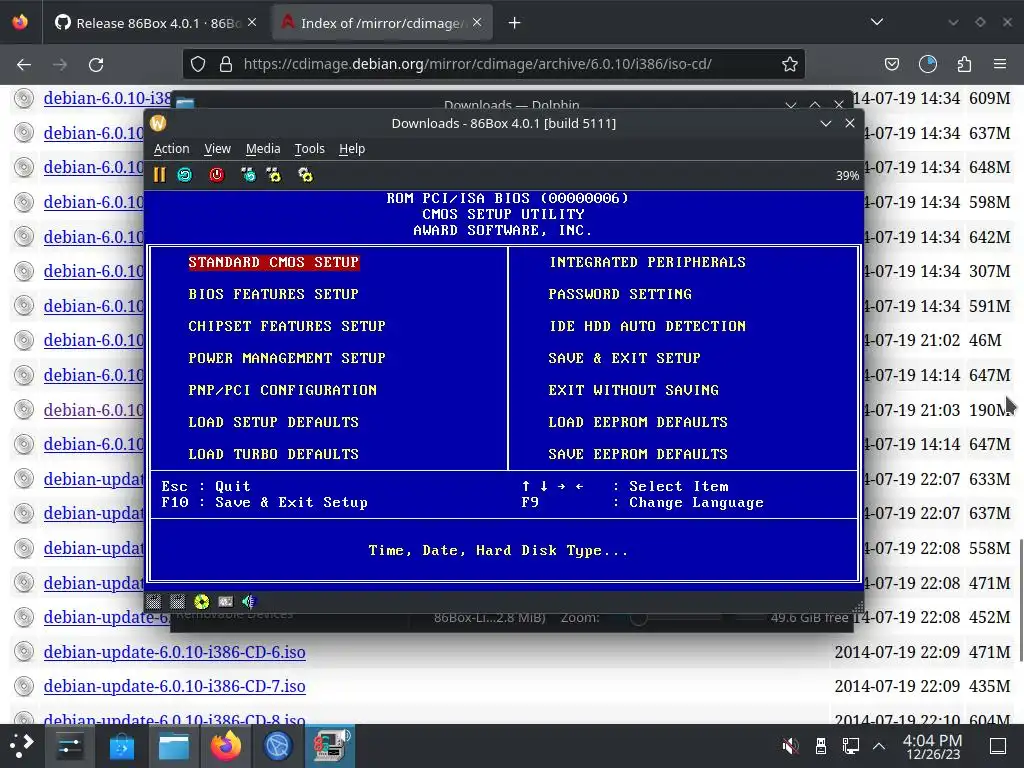
Task: Open Discover software store taskbar icon
Action: click(121, 746)
